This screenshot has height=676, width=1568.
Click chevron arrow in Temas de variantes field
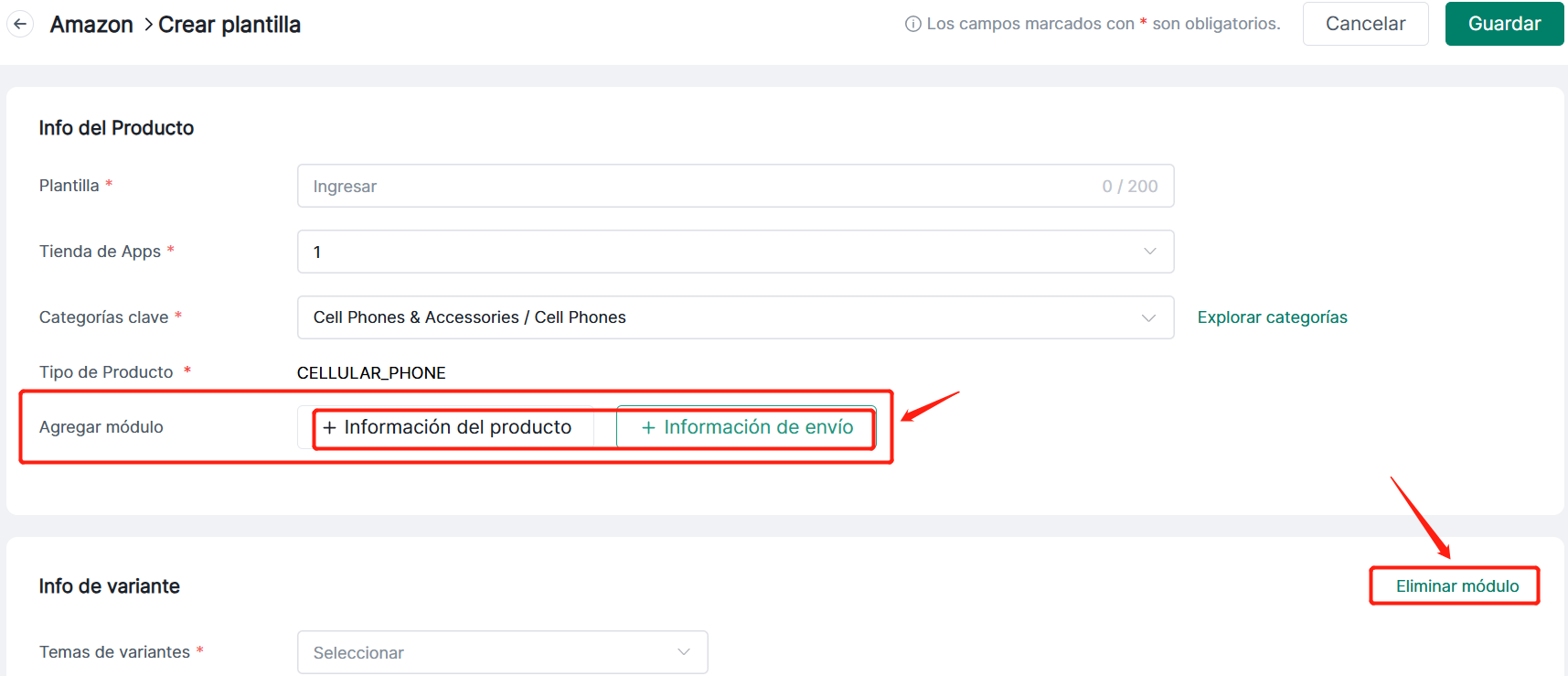point(683,652)
